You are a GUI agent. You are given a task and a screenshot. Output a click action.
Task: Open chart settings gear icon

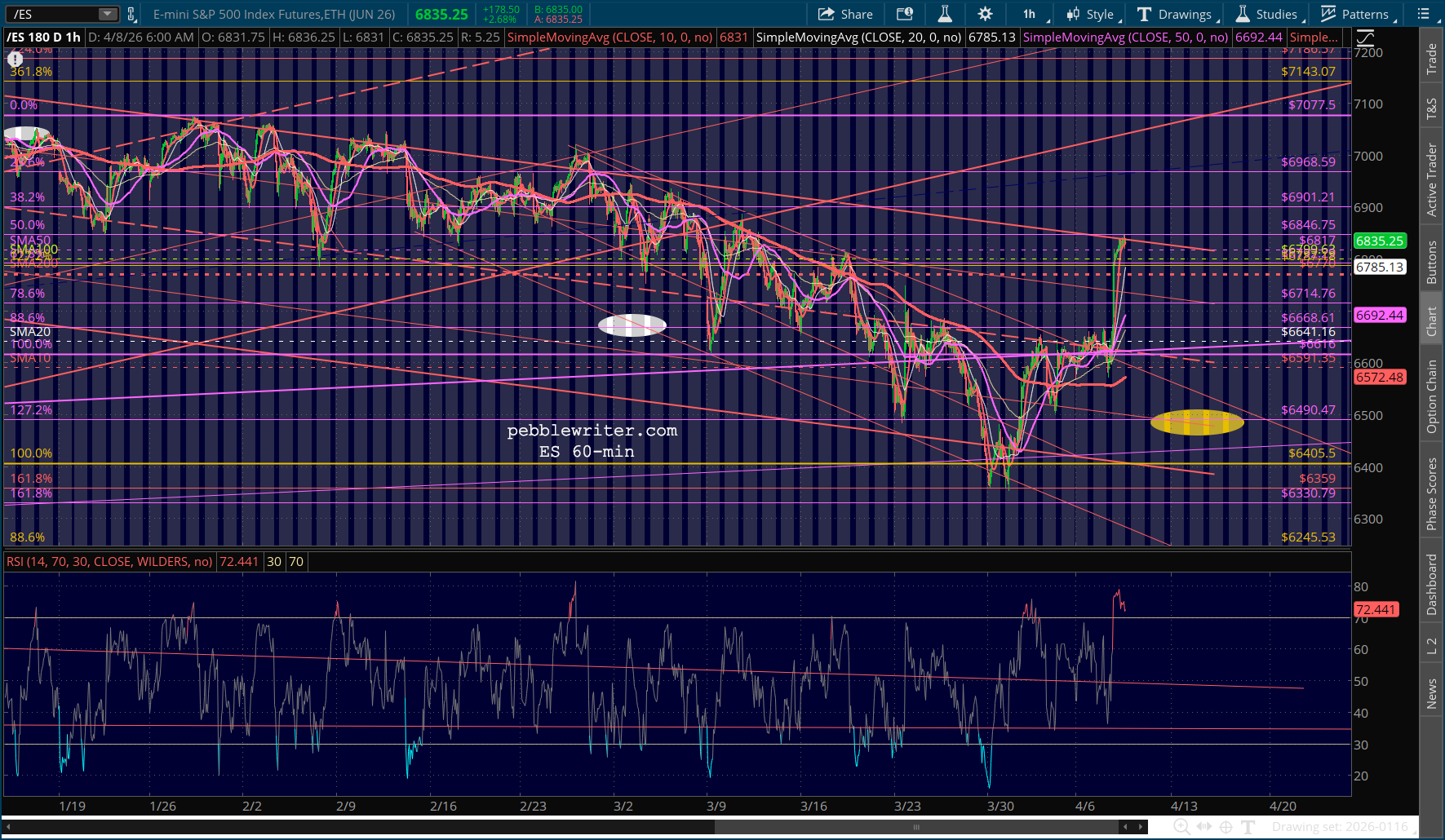click(x=985, y=14)
